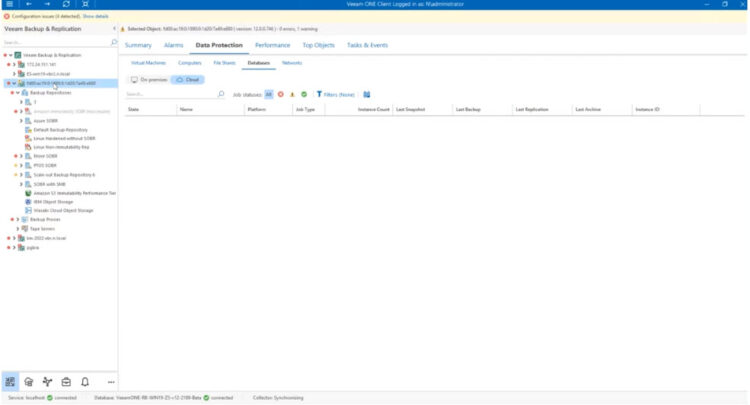Select the last server in tree
The image size is (750, 405).
[33, 248]
